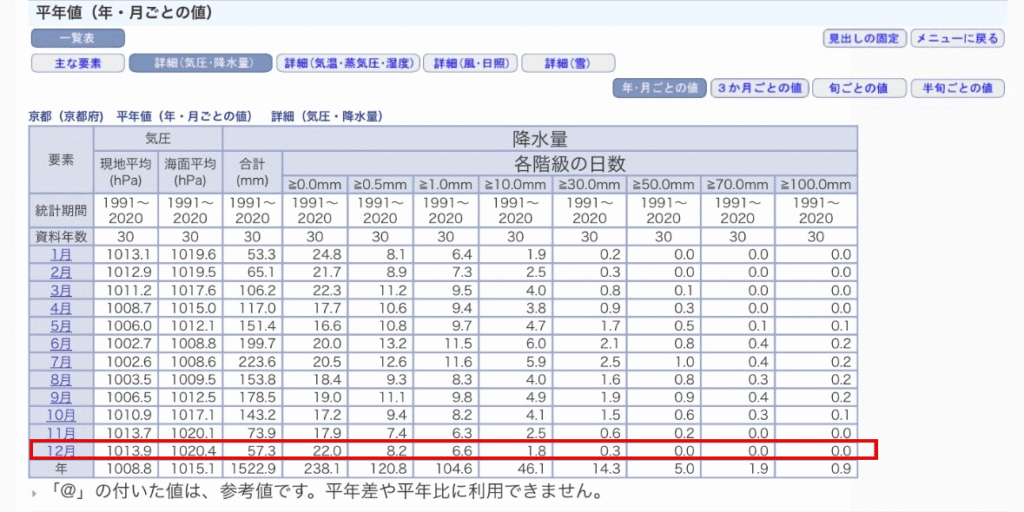
Task: Click the ≥1.0mm column header
Action: pyautogui.click(x=447, y=184)
